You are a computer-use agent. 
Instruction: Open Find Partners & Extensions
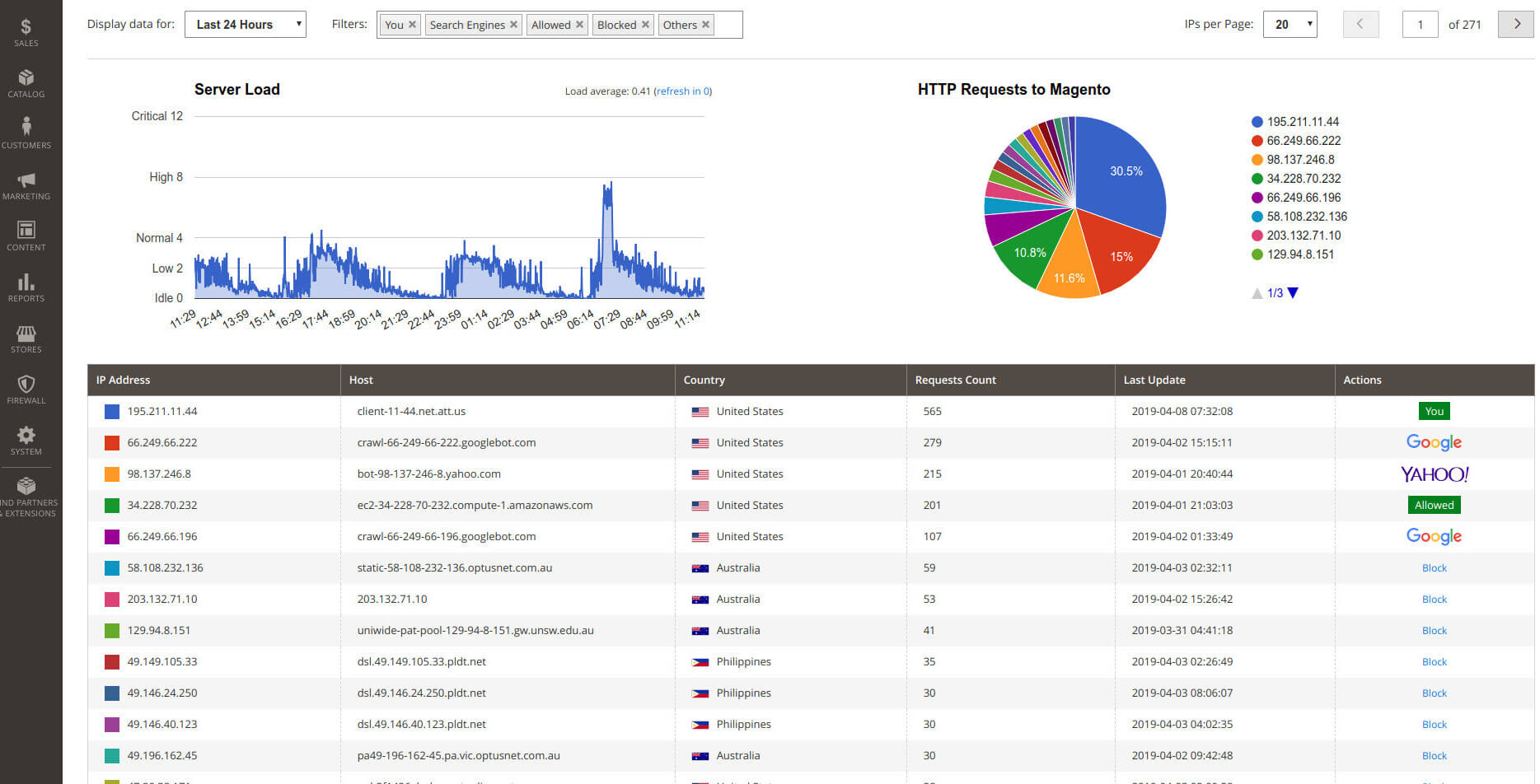[26, 494]
